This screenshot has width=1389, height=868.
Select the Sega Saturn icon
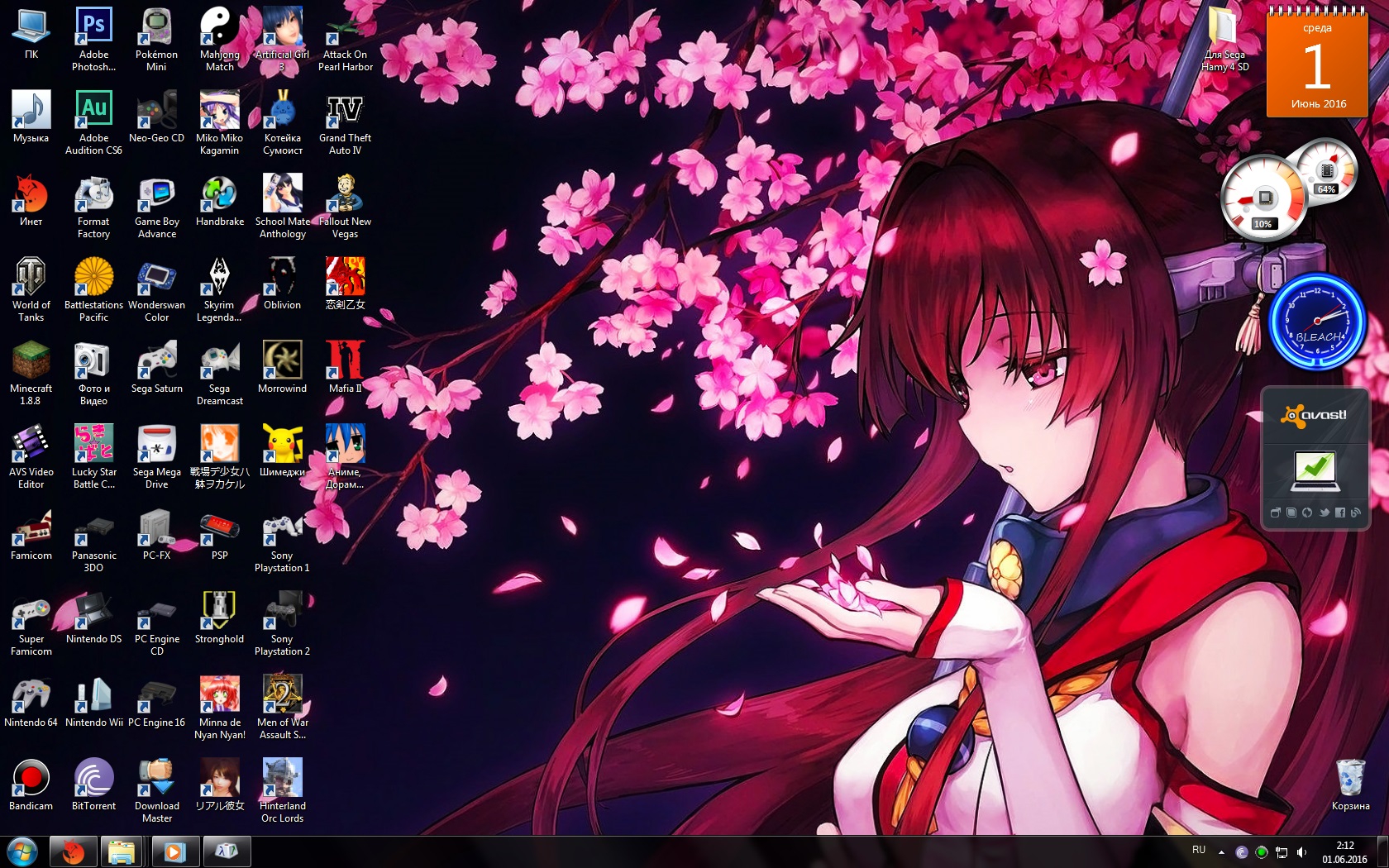156,367
